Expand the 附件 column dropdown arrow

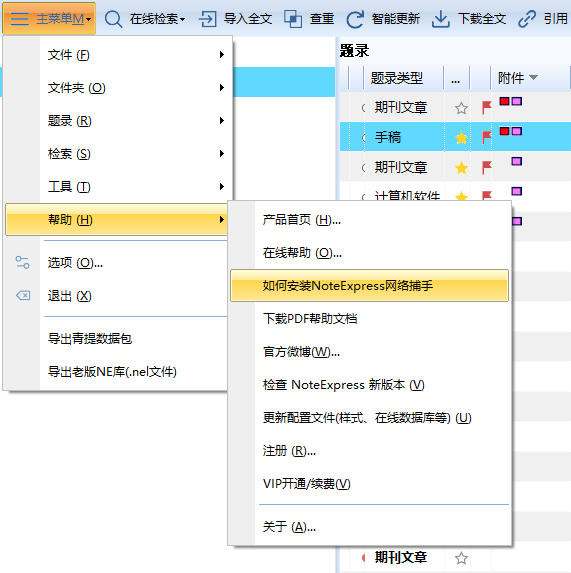point(533,77)
